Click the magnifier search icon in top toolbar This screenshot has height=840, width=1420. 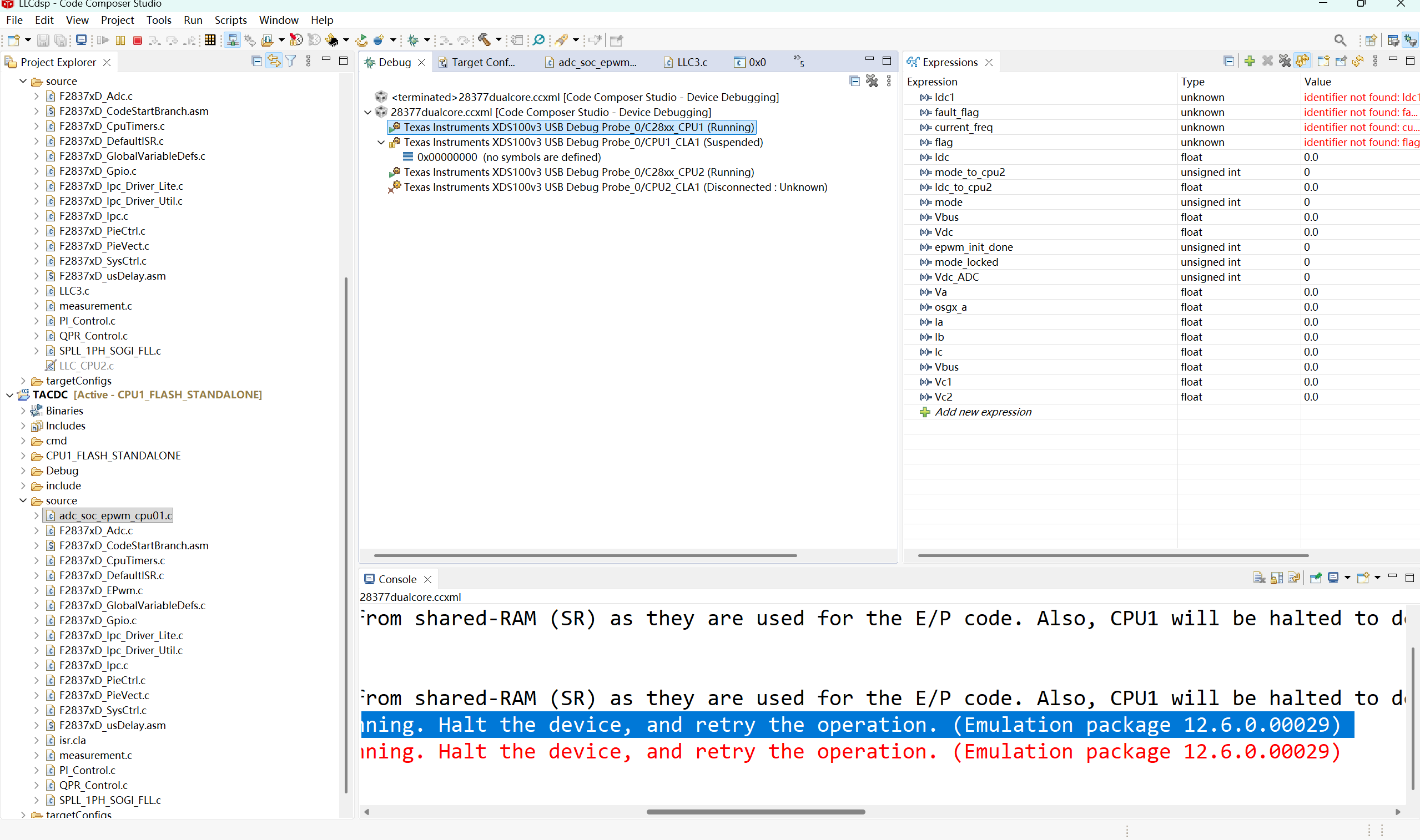click(x=1340, y=40)
